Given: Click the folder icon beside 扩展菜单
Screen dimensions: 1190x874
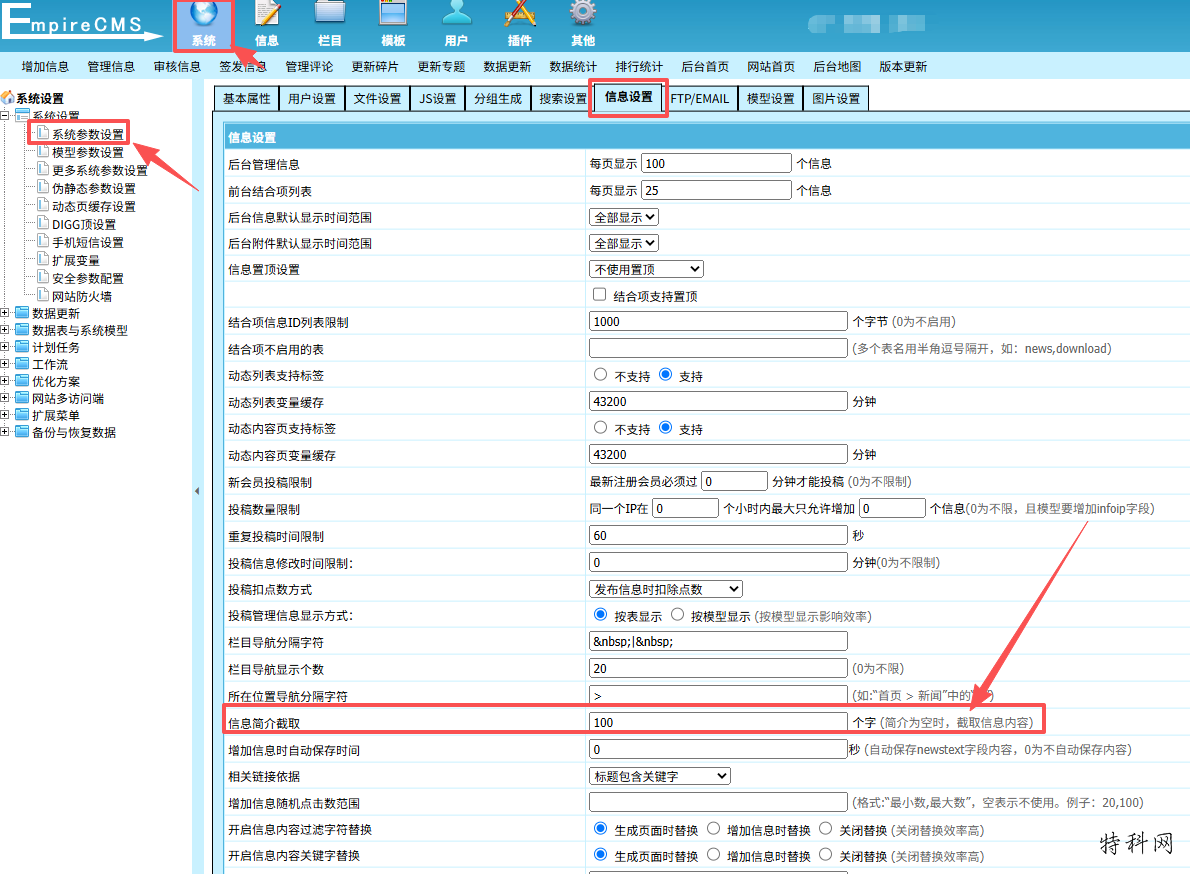Looking at the screenshot, I should coord(22,415).
